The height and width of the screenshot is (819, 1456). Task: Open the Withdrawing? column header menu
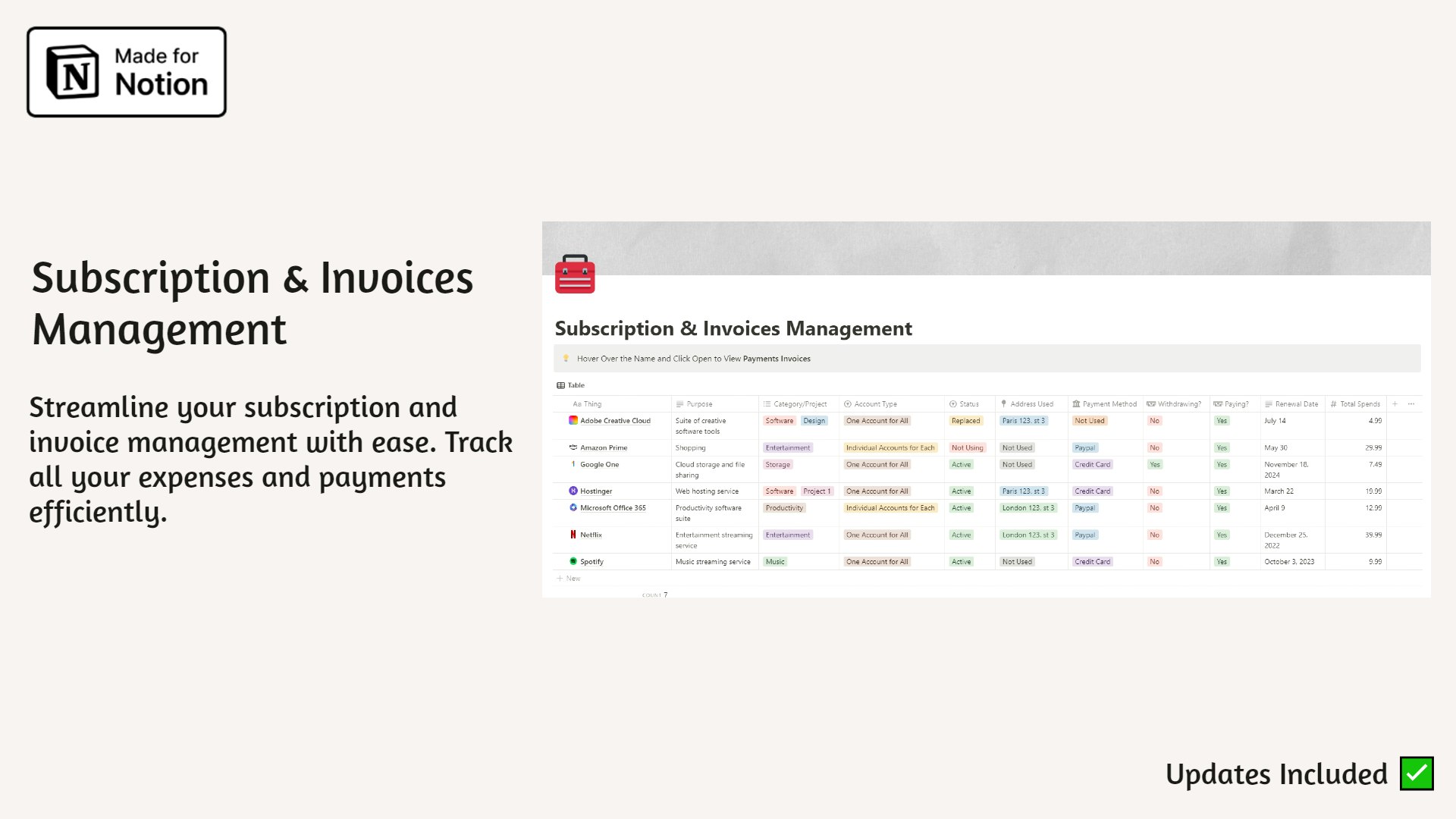coord(1174,404)
